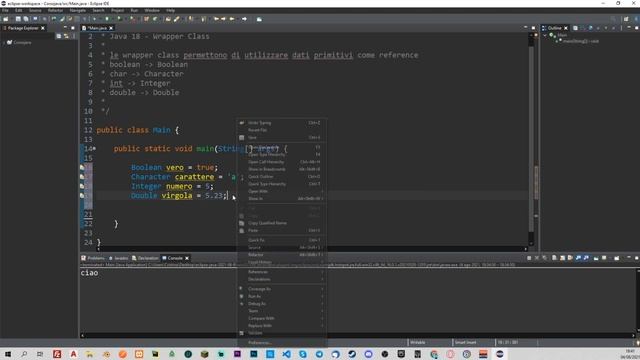Select the Package Explorer tab
Screen dimensions: 640x360
tap(23, 28)
